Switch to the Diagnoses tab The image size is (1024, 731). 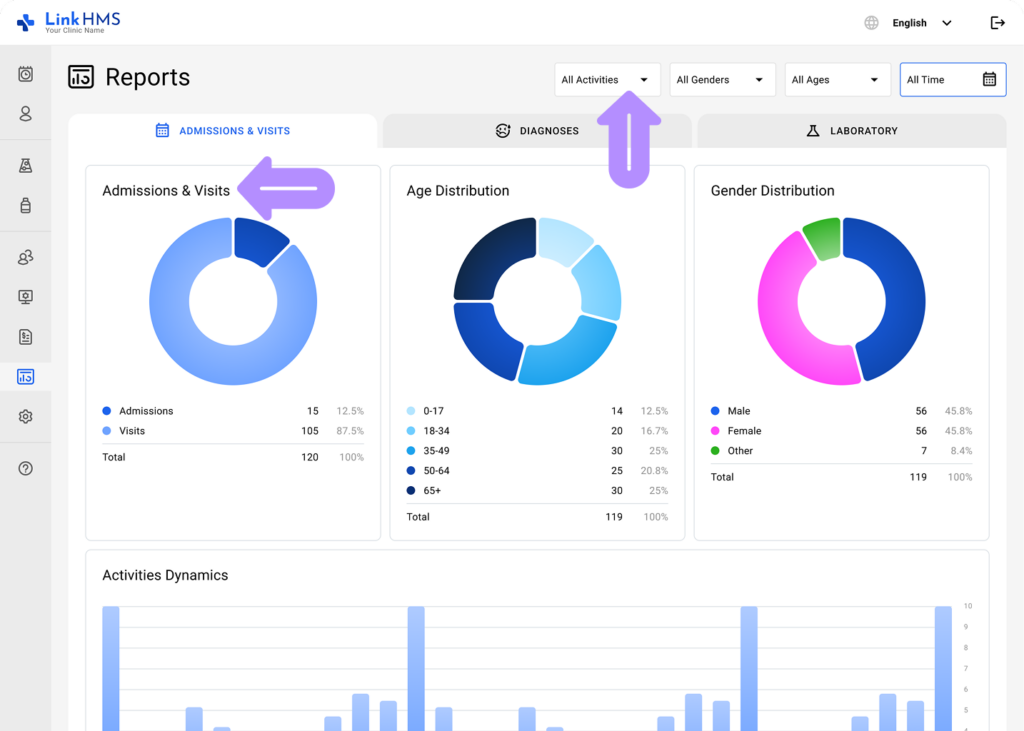(537, 130)
